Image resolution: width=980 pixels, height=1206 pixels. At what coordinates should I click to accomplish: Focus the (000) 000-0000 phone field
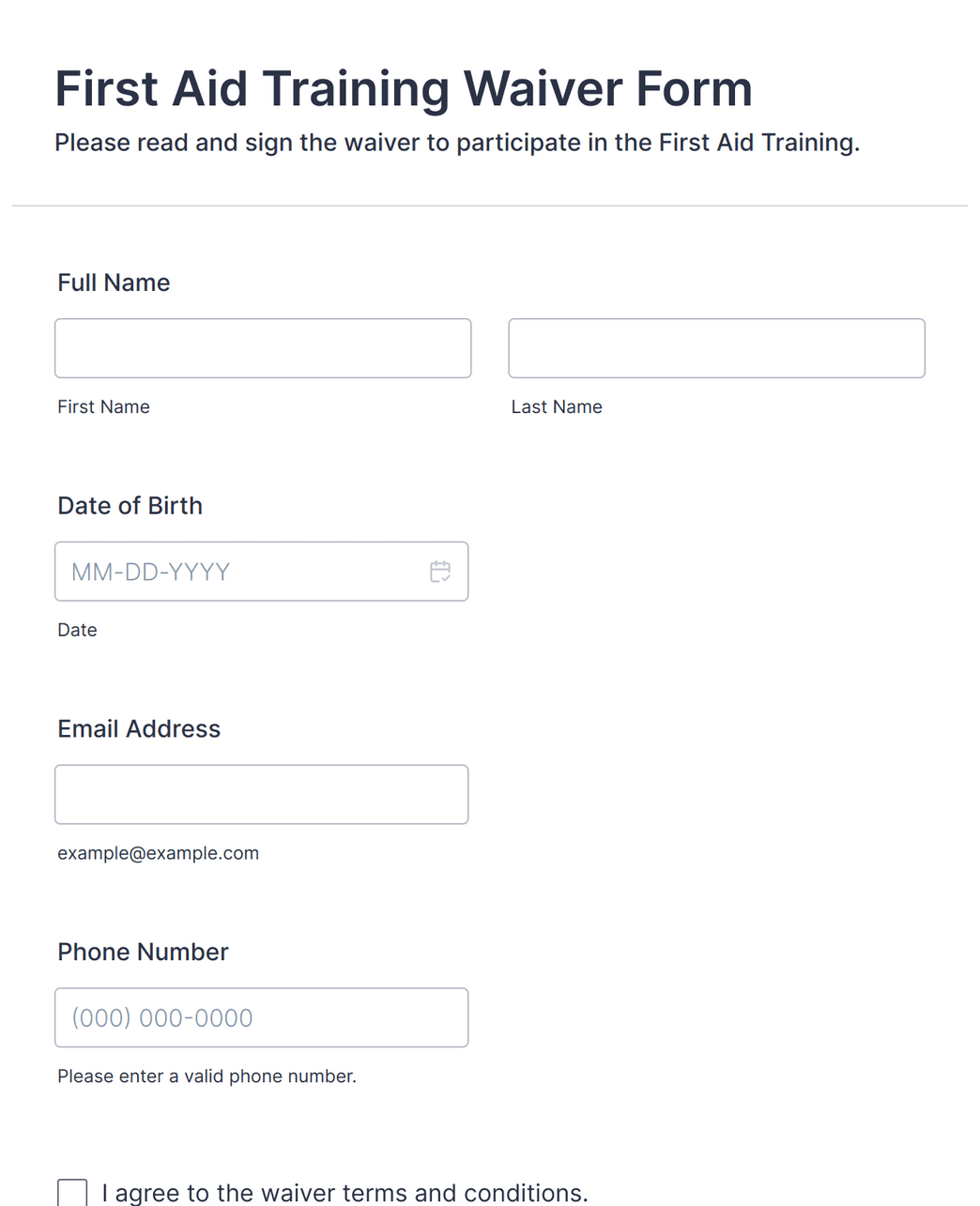click(x=261, y=1017)
